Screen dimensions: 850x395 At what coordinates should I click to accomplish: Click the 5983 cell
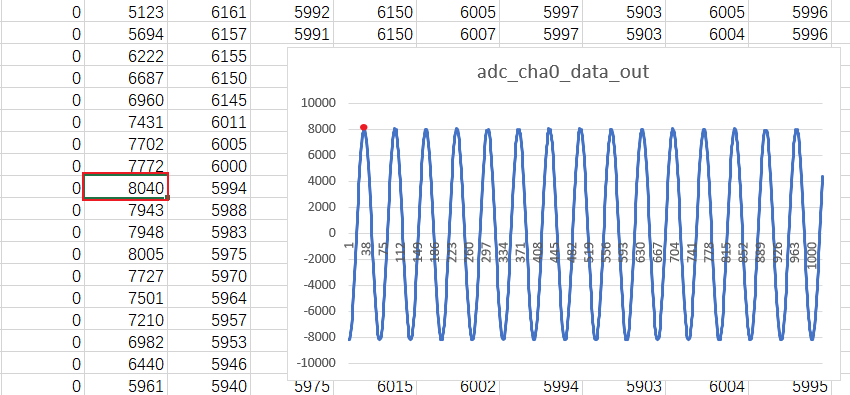click(209, 231)
